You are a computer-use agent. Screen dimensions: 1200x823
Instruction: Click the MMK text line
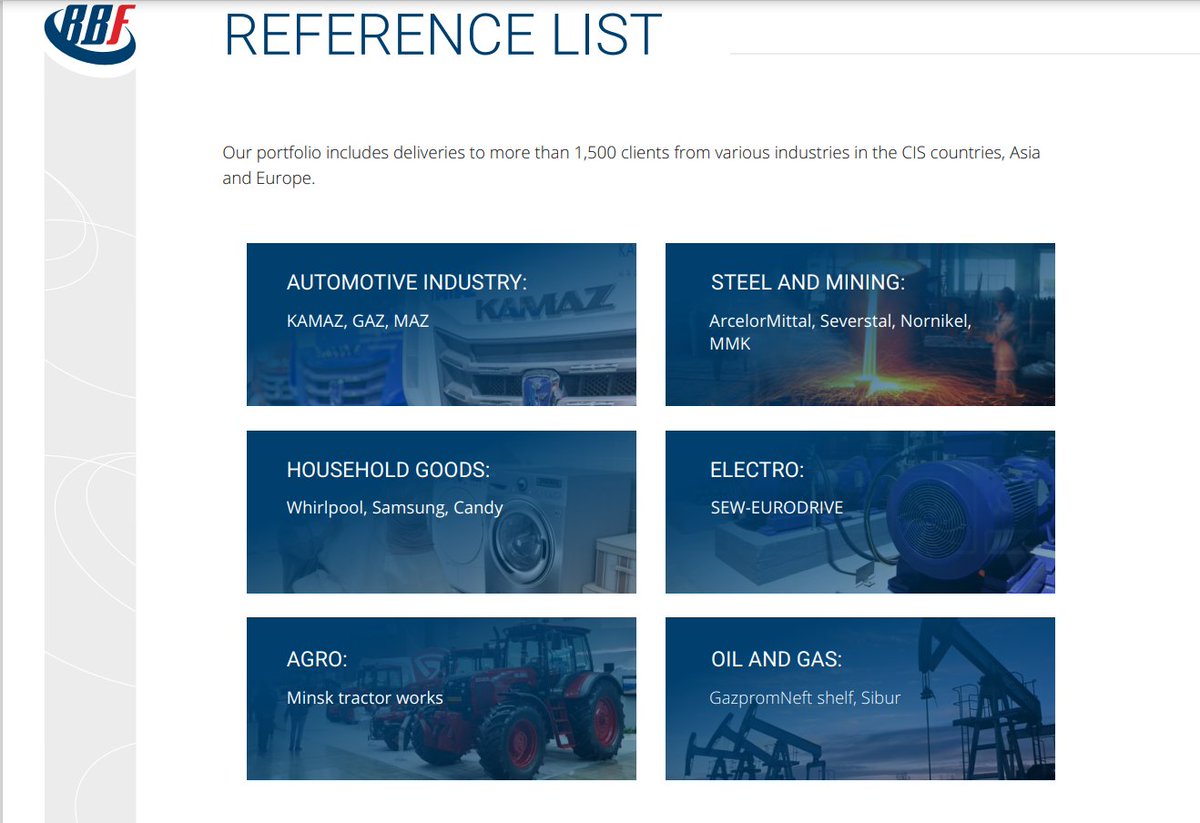[x=730, y=344]
